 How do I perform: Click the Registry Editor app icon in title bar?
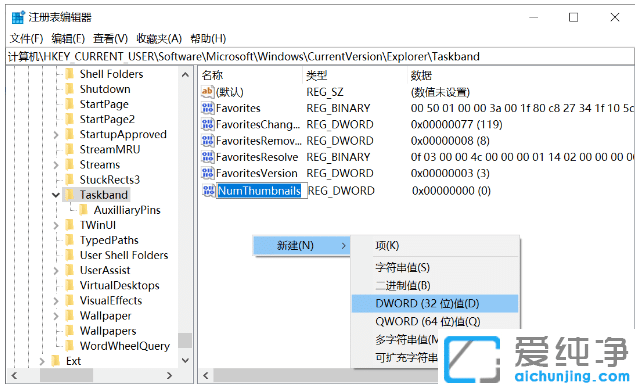pos(18,17)
